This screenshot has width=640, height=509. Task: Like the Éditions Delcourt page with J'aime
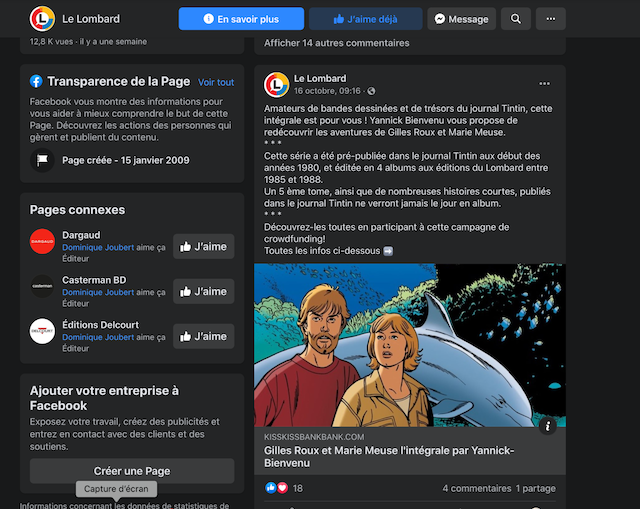pyautogui.click(x=204, y=336)
